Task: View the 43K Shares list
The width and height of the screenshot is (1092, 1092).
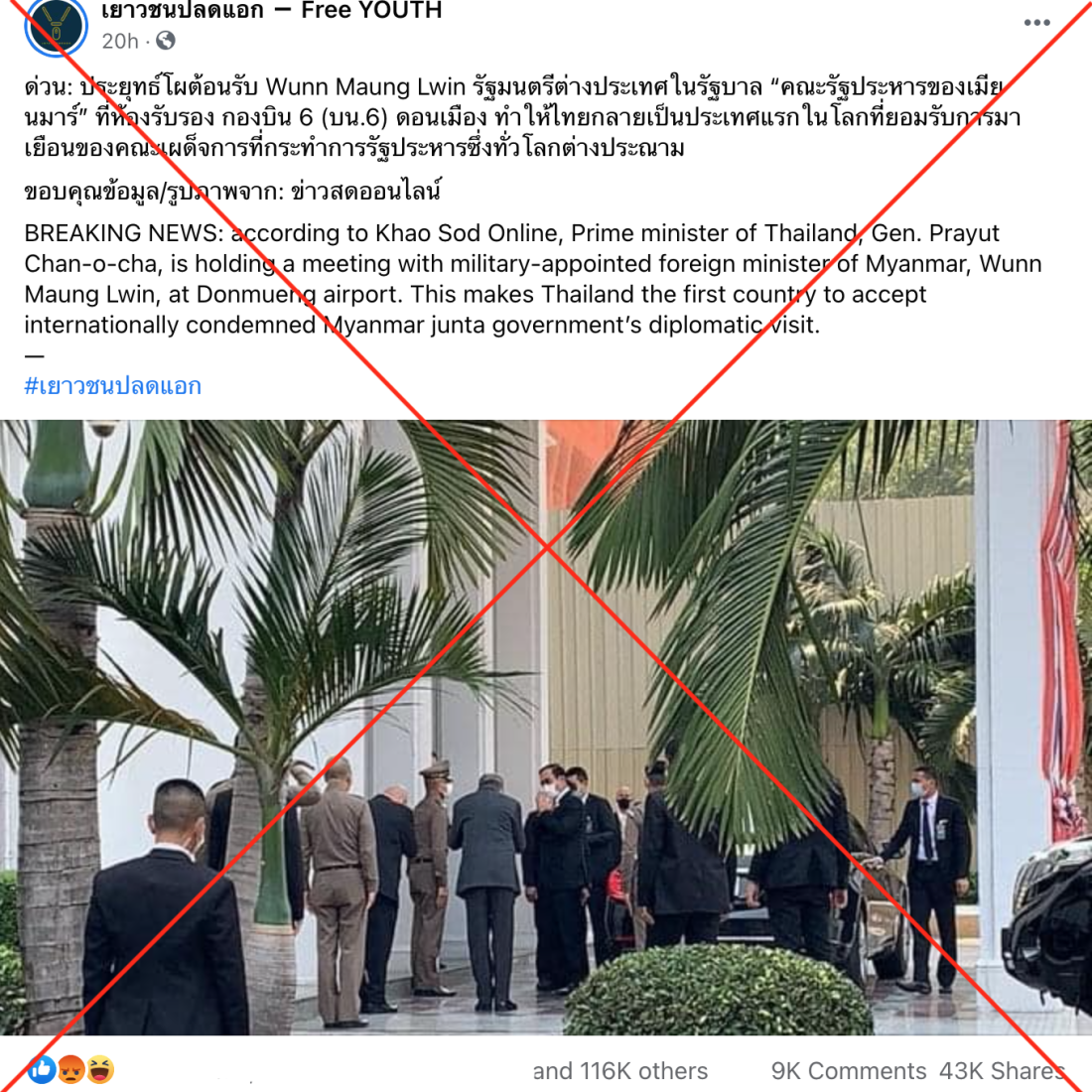Action: (x=1002, y=1070)
